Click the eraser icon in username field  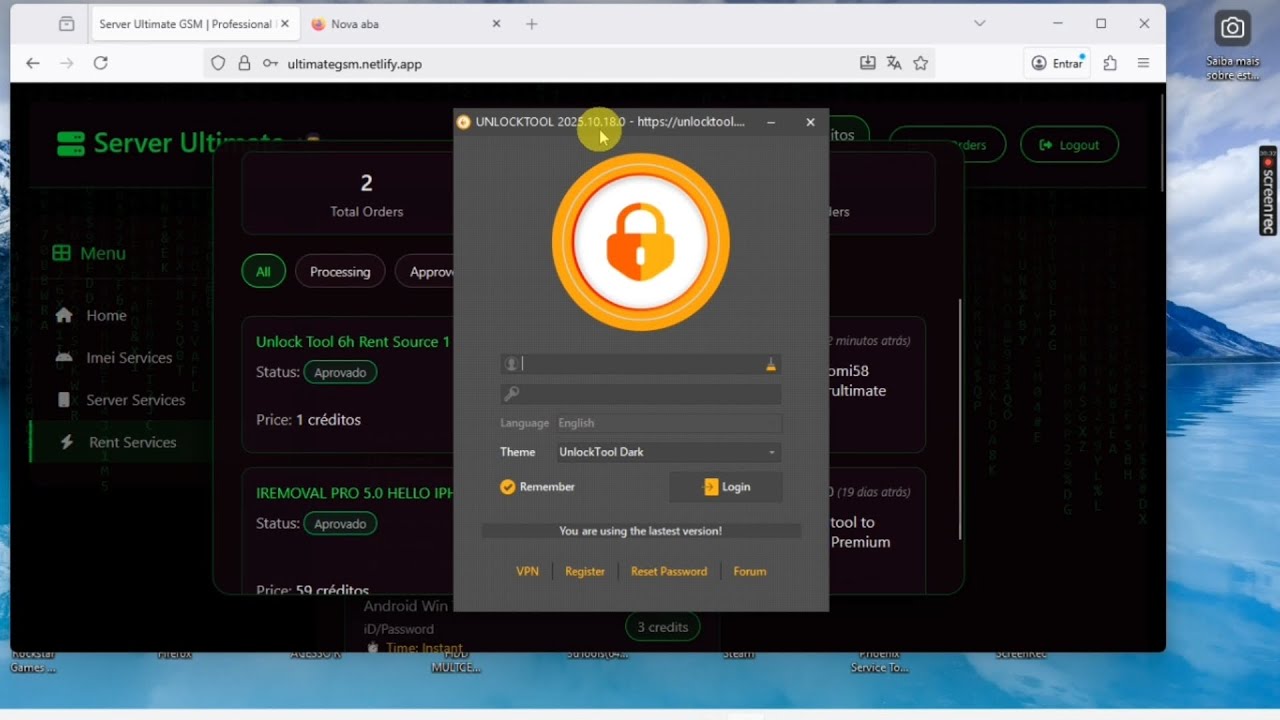pyautogui.click(x=770, y=365)
